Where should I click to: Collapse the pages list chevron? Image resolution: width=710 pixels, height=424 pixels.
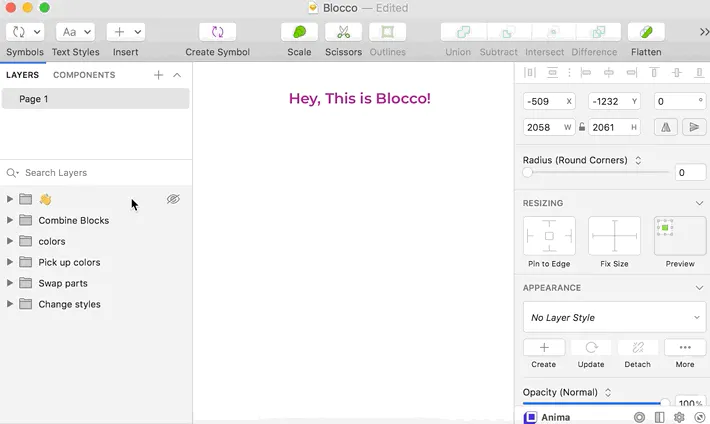pyautogui.click(x=177, y=75)
